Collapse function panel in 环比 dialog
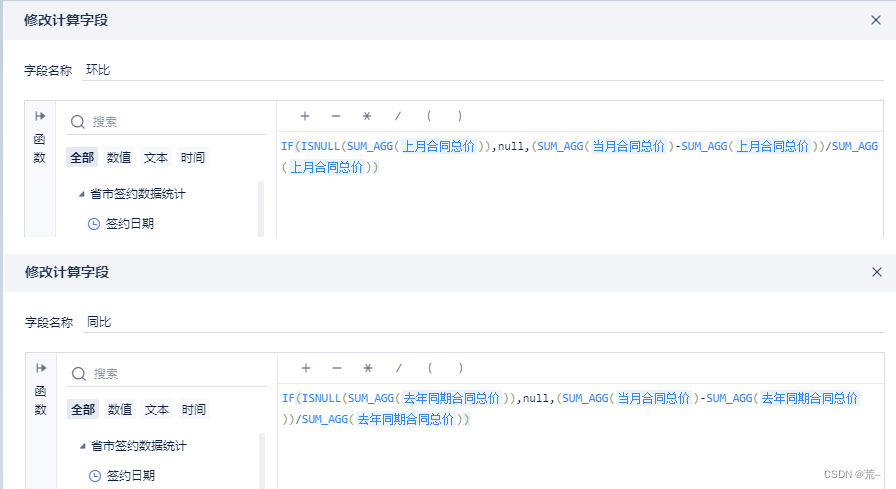The width and height of the screenshot is (896, 489). (40, 116)
